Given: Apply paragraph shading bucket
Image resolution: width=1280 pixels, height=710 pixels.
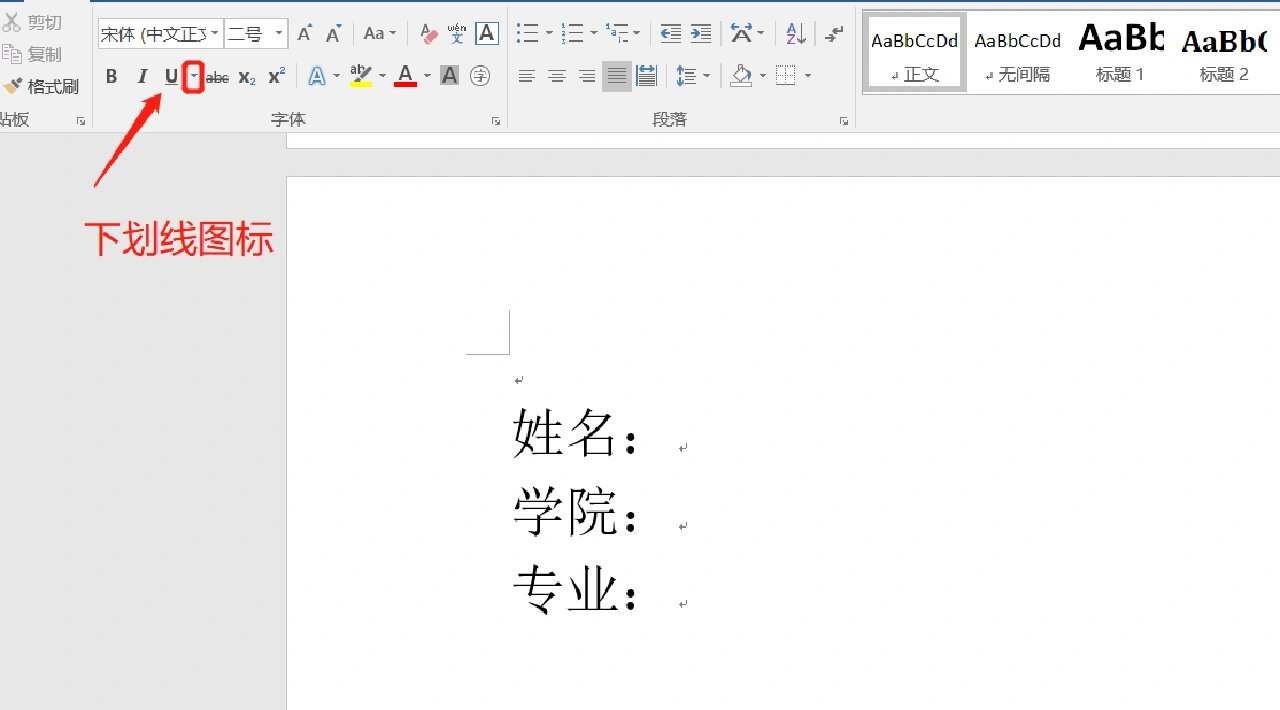Looking at the screenshot, I should [x=741, y=76].
